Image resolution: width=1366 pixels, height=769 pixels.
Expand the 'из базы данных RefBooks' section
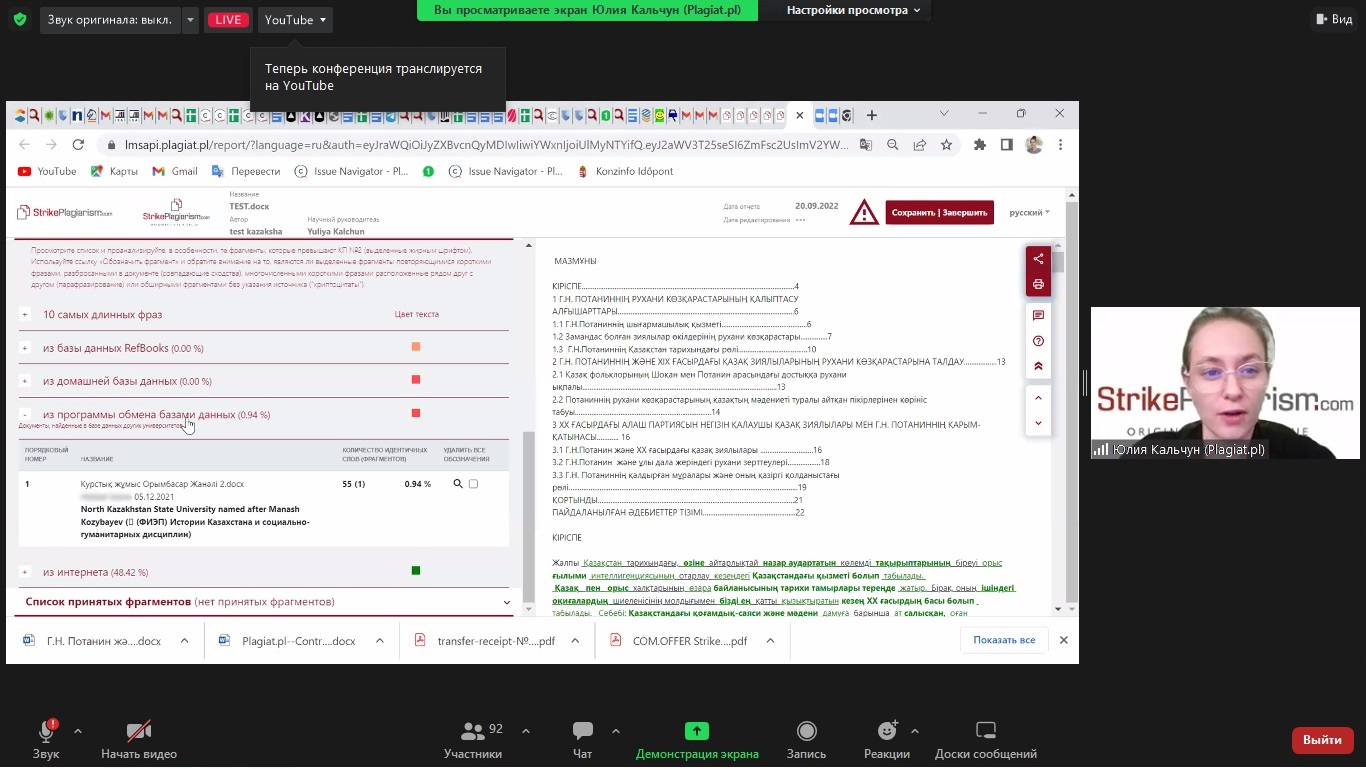pos(25,348)
